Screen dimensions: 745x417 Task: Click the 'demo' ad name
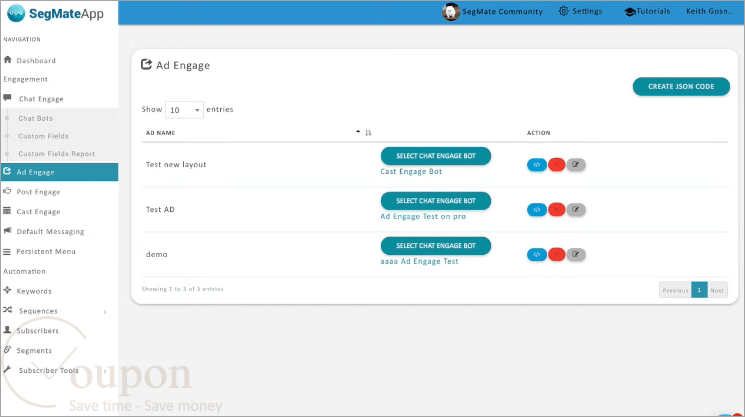pyautogui.click(x=156, y=254)
